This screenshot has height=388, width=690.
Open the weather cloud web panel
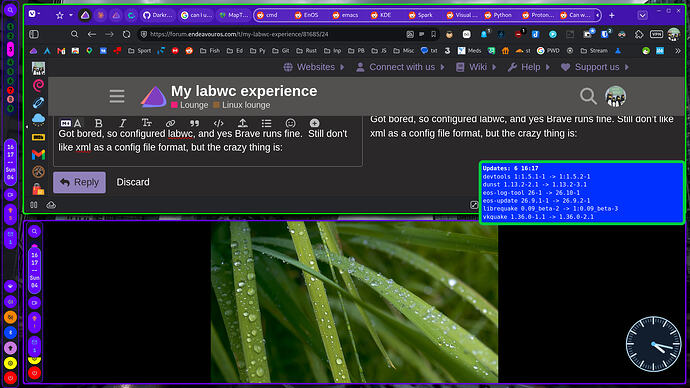pos(38,119)
